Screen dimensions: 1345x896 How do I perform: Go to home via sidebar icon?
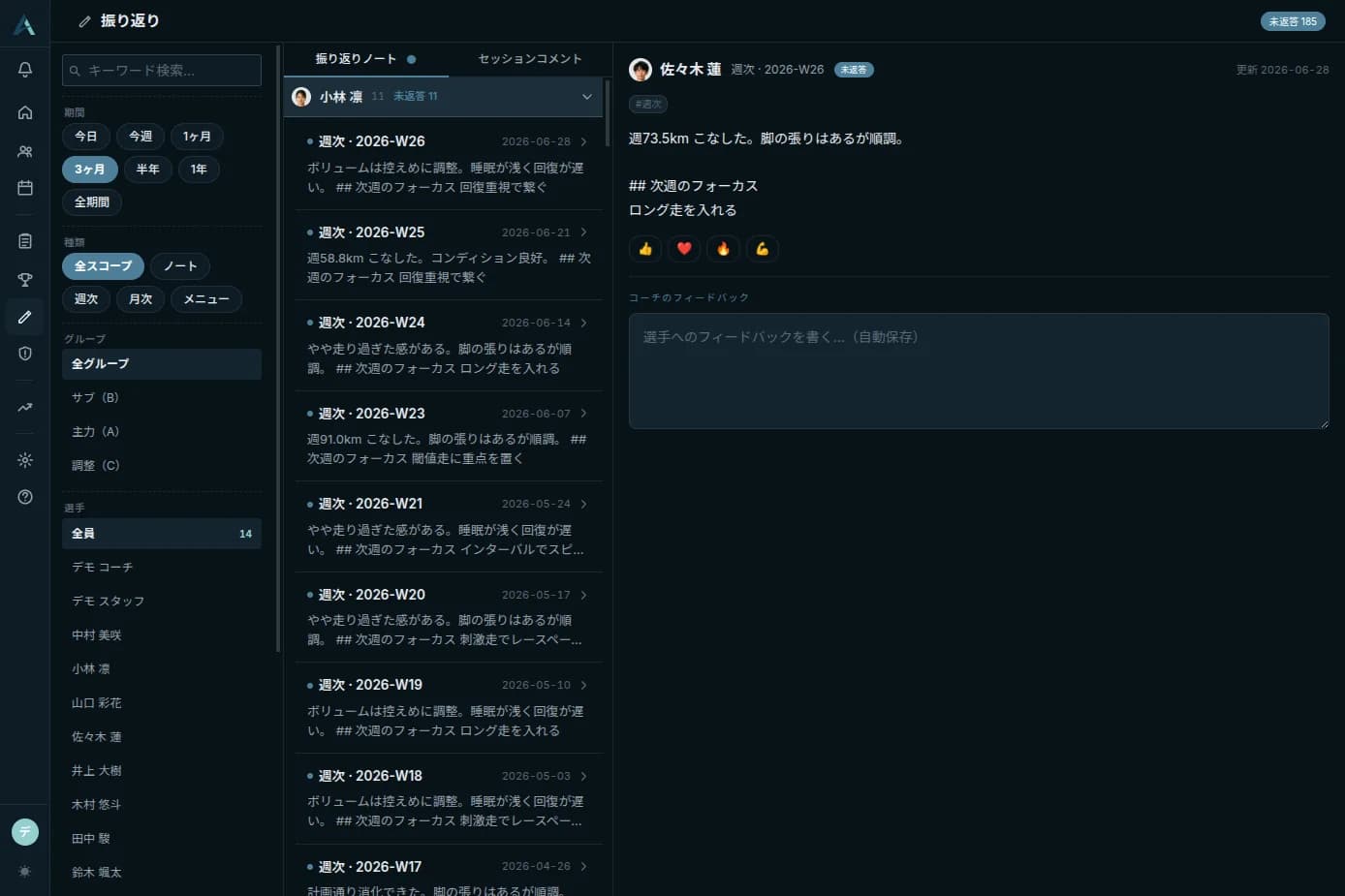[25, 112]
